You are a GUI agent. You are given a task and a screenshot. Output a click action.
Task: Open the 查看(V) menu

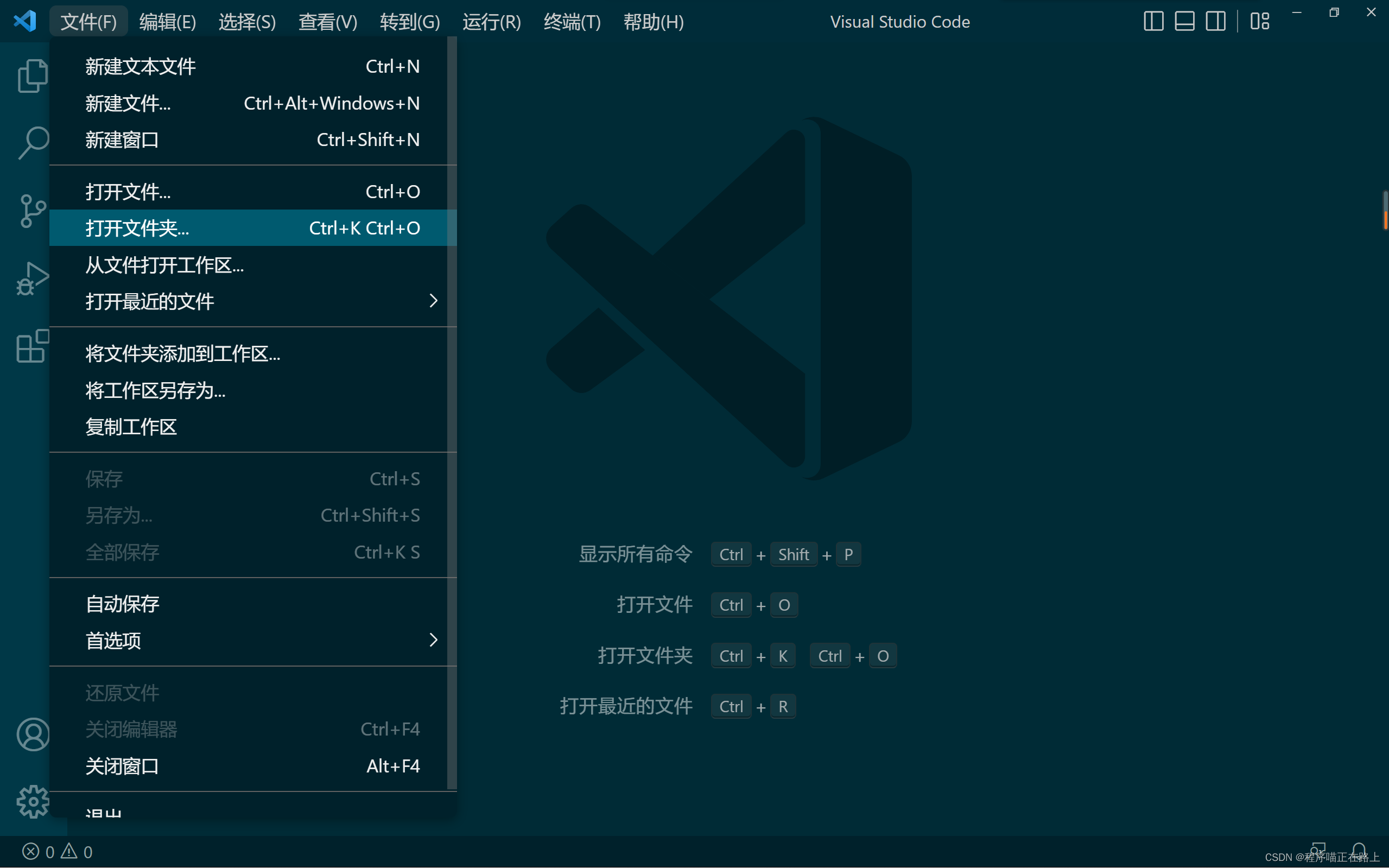[328, 22]
